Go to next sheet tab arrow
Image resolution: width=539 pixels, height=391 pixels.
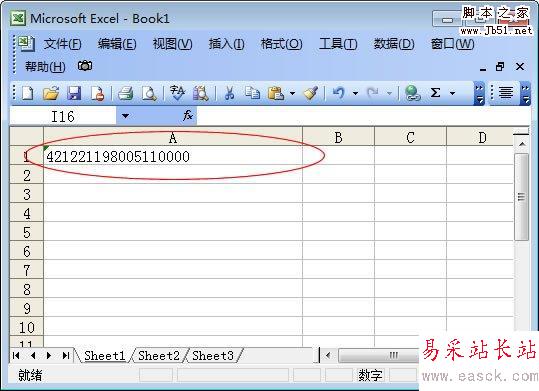[49, 356]
